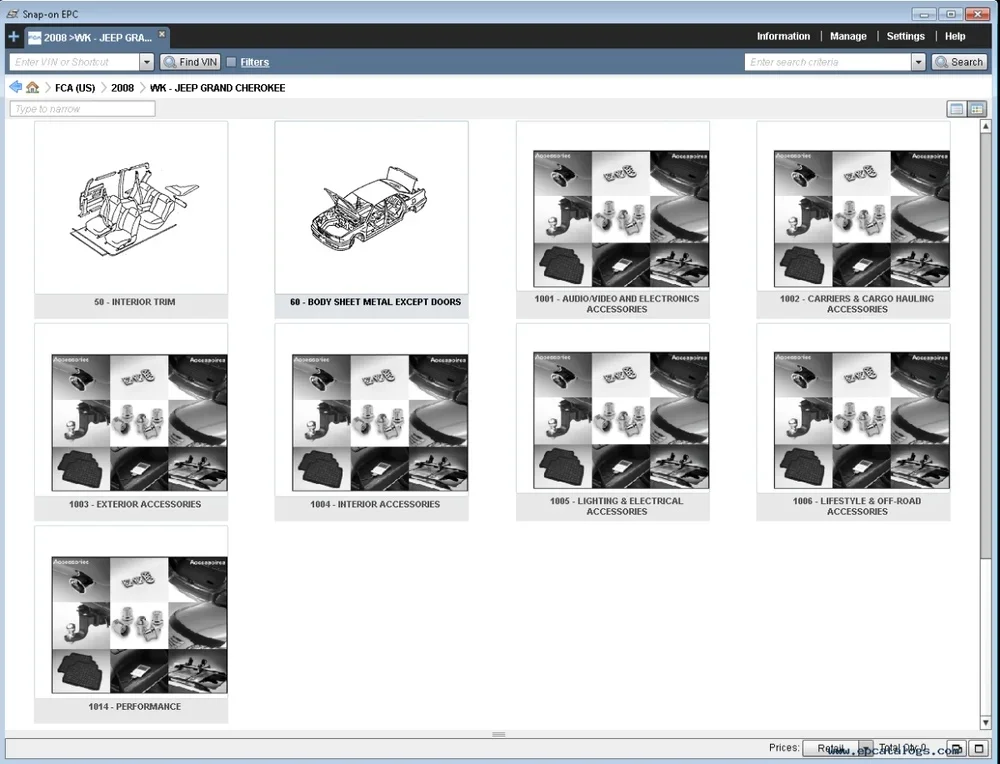The width and height of the screenshot is (1000, 764).
Task: Expand the VIN or Shortcut dropdown
Action: click(x=147, y=62)
